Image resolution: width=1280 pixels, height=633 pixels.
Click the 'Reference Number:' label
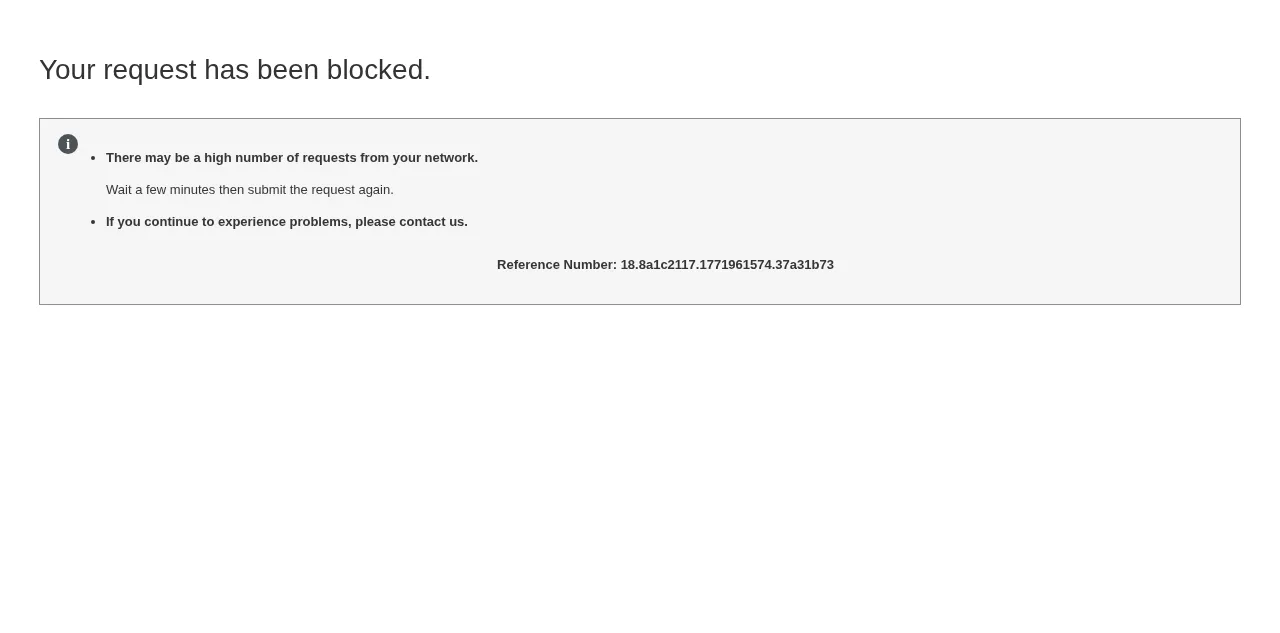click(x=557, y=265)
